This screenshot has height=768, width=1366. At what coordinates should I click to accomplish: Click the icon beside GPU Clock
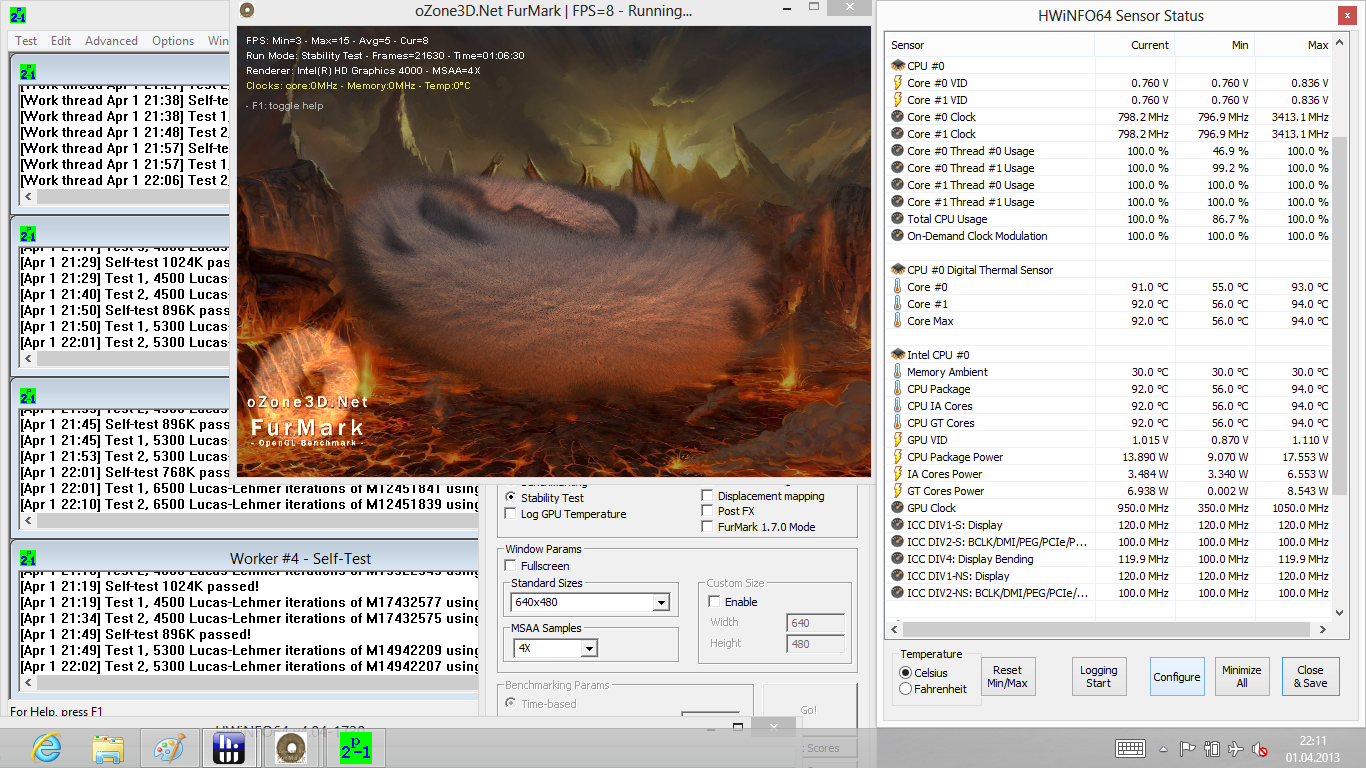898,508
